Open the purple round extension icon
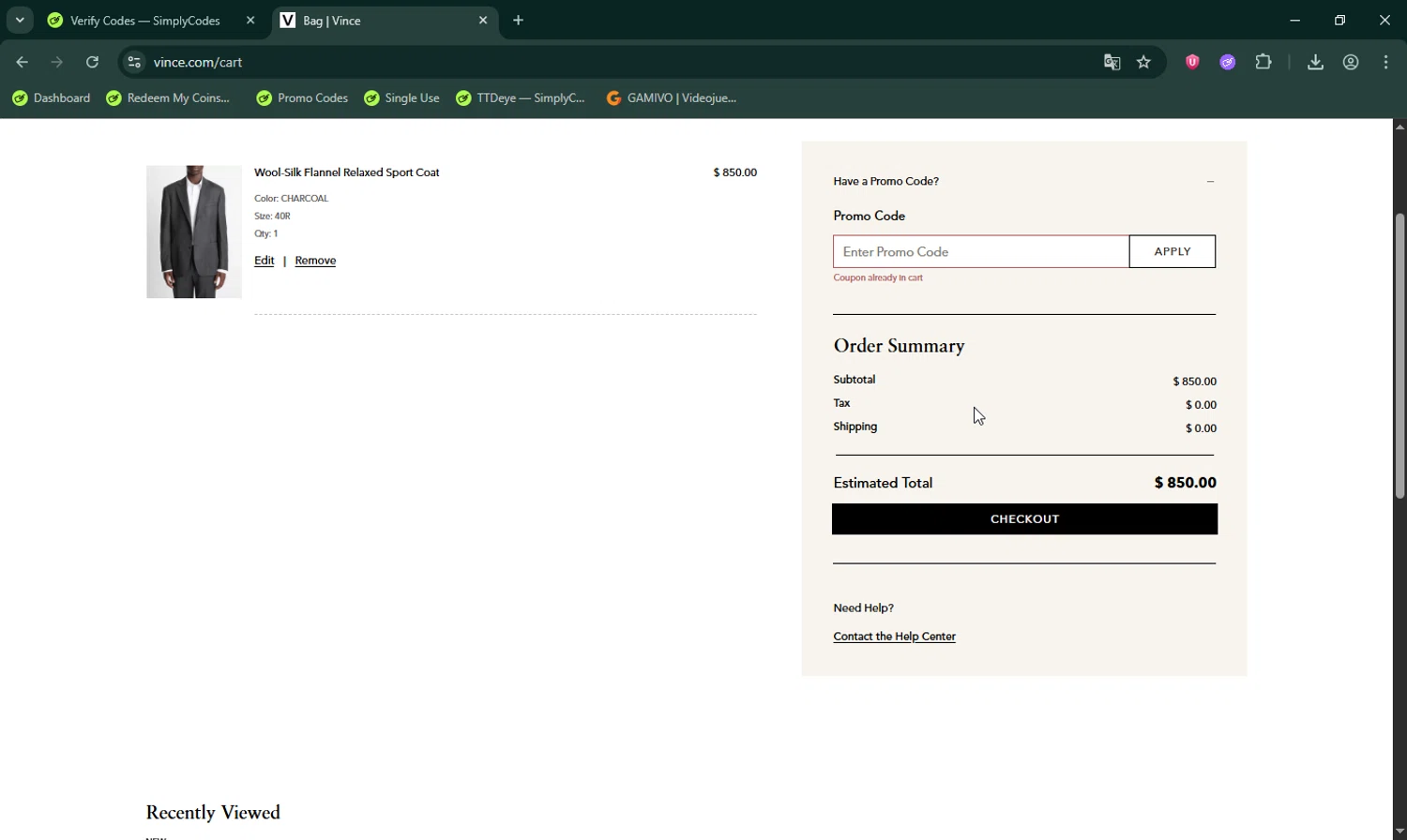This screenshot has height=840, width=1407. click(1227, 63)
